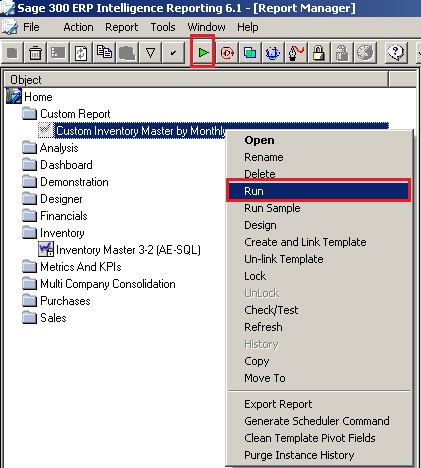
Task: Click the overlapping squares template icon
Action: coord(250,53)
